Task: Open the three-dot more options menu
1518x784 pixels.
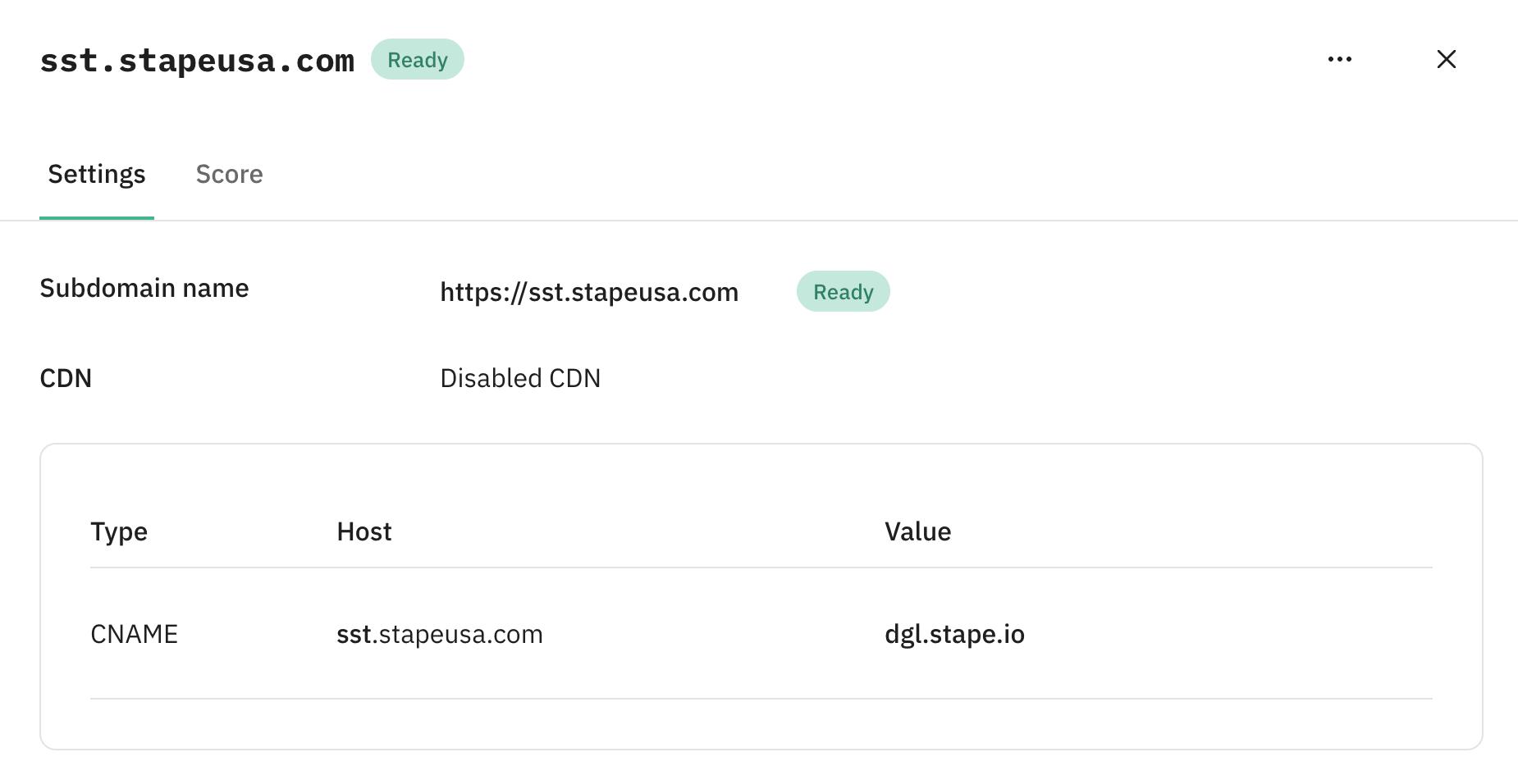Action: pos(1340,59)
